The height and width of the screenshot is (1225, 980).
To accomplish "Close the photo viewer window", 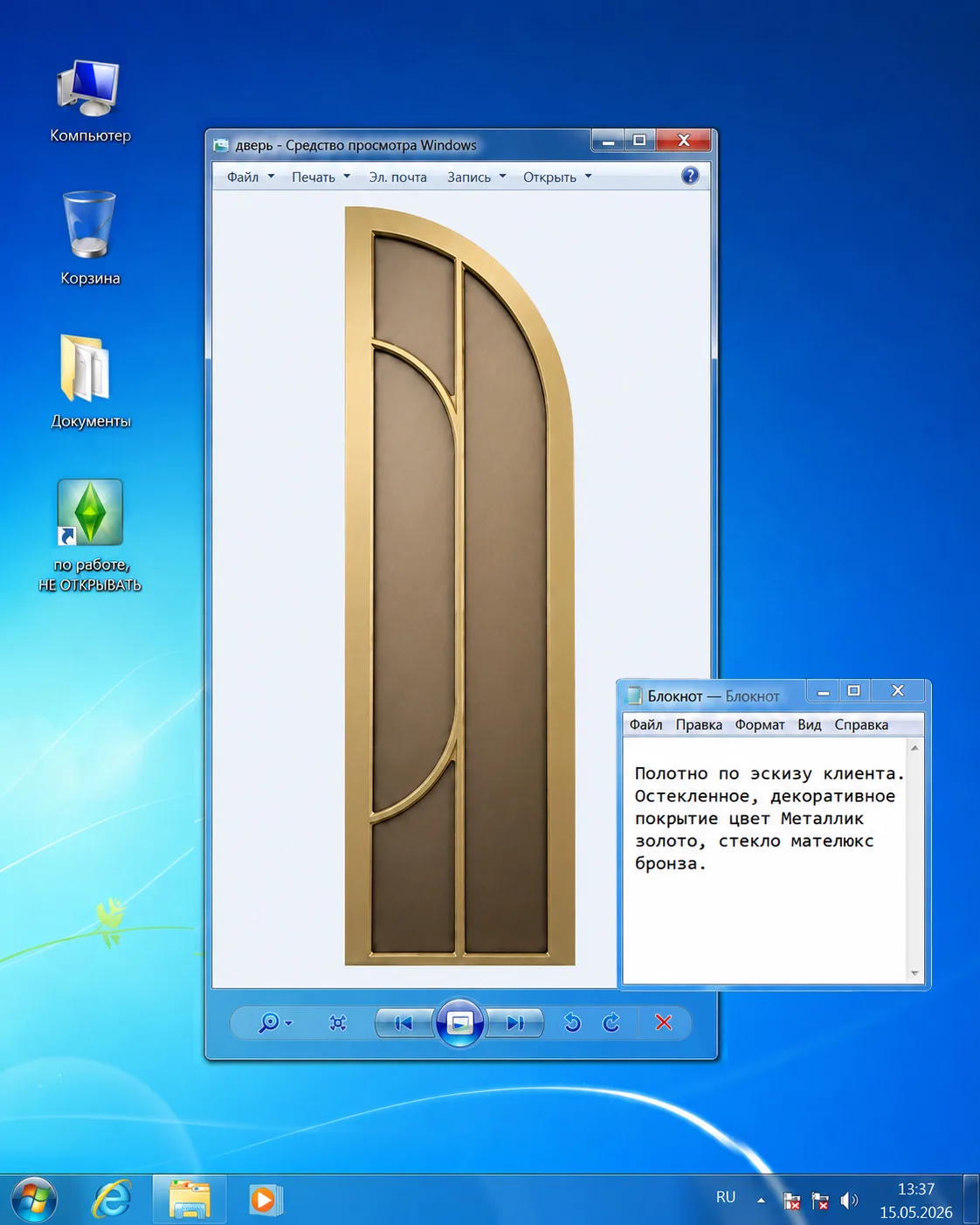I will 684,141.
